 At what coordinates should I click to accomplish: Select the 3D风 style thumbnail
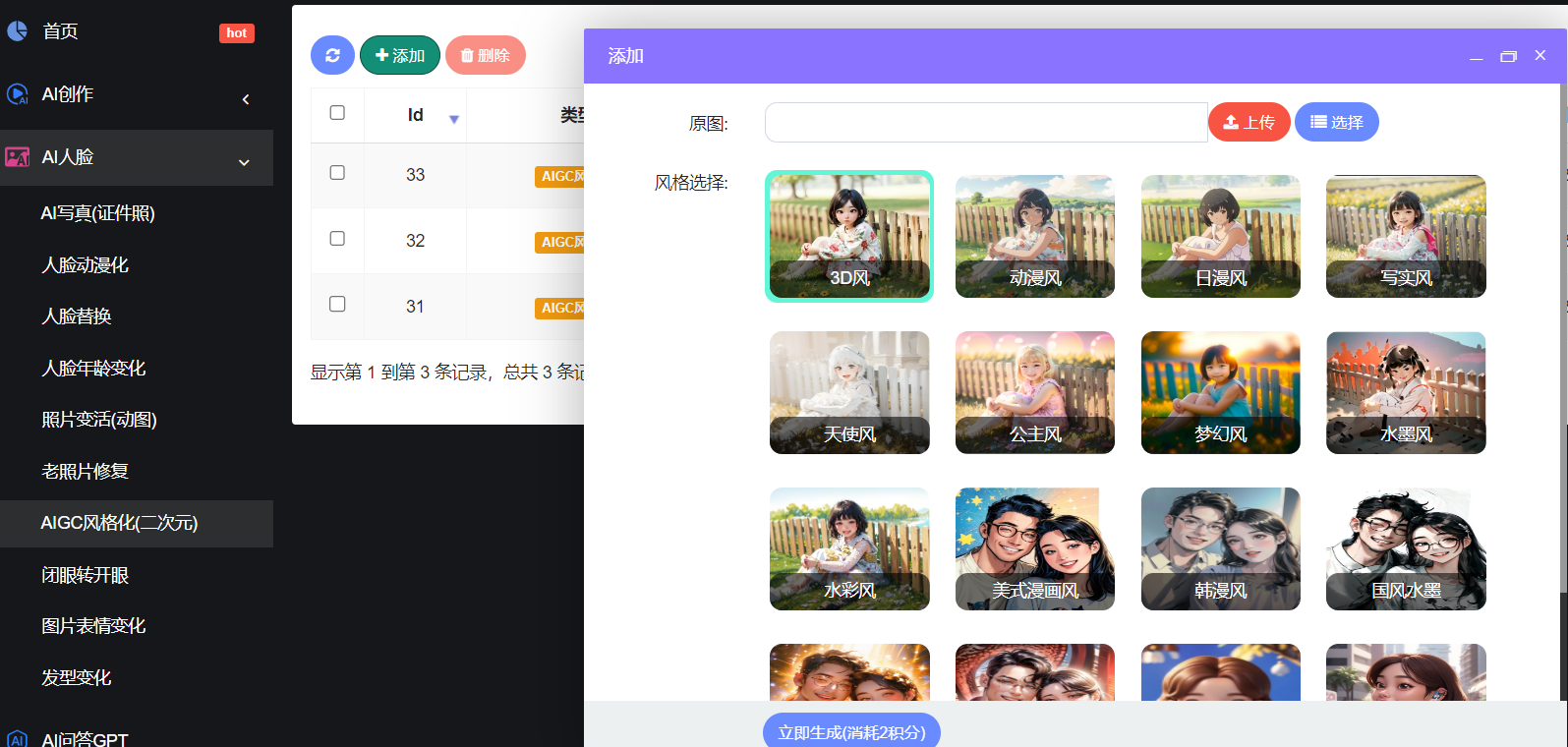point(849,236)
